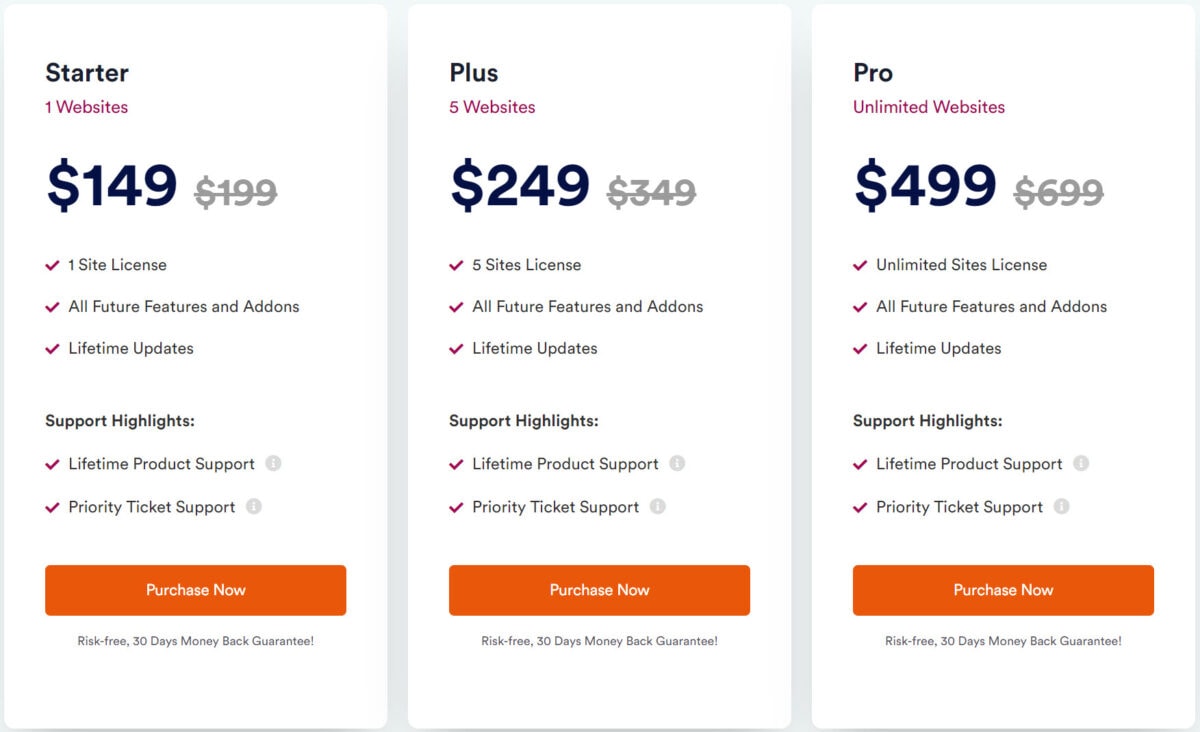
Task: Select the Plus plan heading
Action: [x=474, y=73]
